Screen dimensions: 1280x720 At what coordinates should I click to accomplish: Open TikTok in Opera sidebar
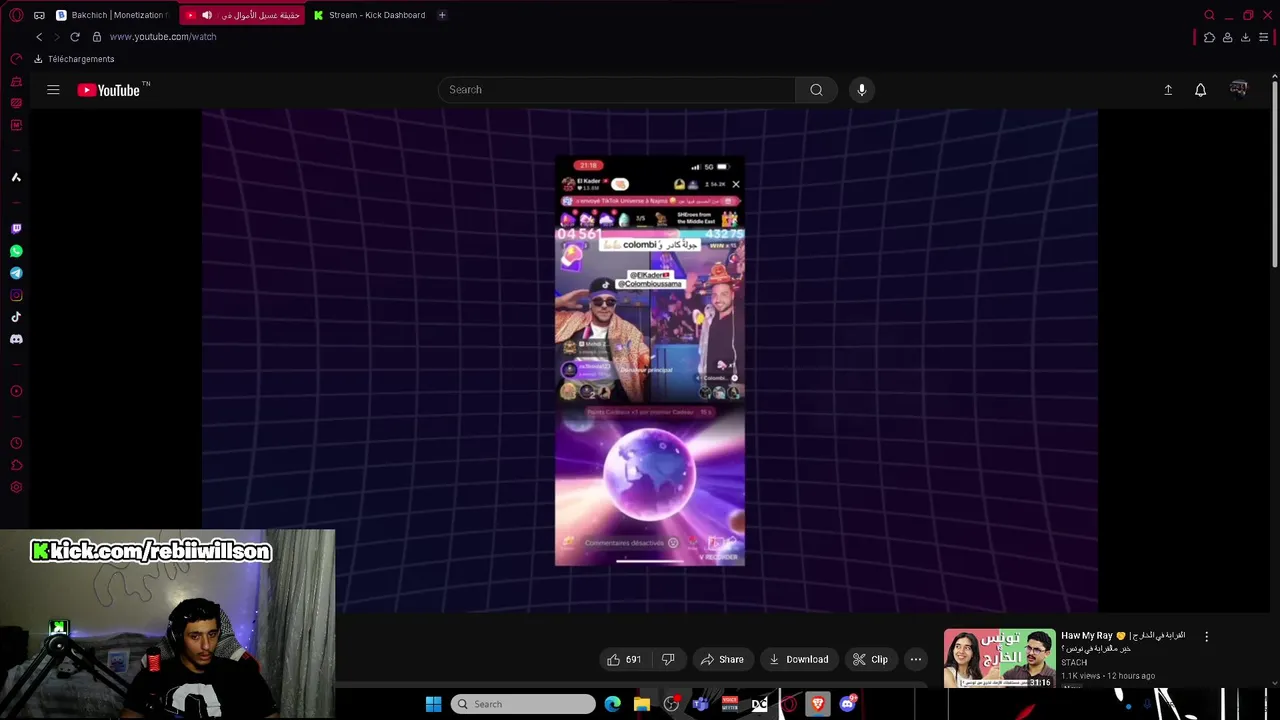pos(16,317)
